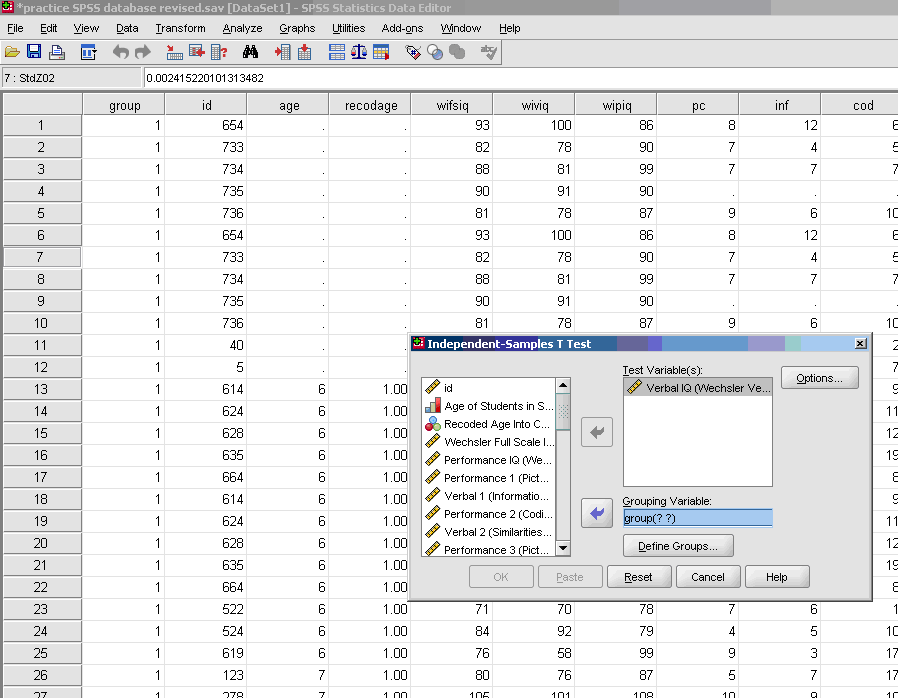Move the variable out of Grouping Variable with the blue arrow

(597, 513)
